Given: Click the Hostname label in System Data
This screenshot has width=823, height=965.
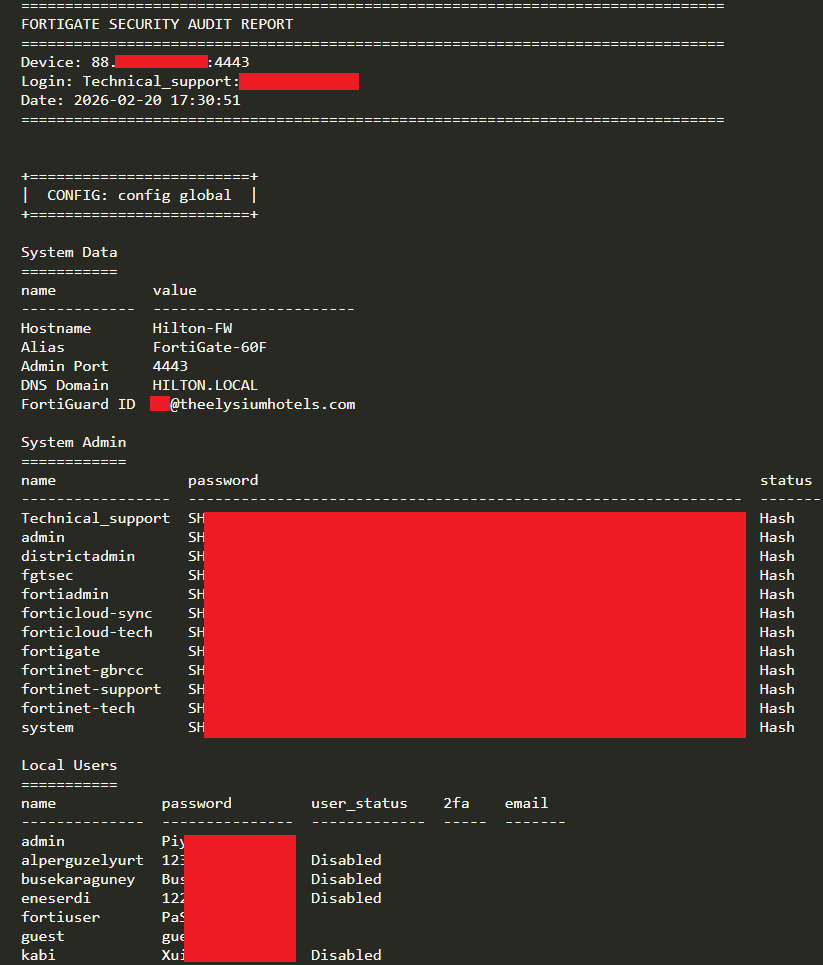Looking at the screenshot, I should (x=55, y=328).
